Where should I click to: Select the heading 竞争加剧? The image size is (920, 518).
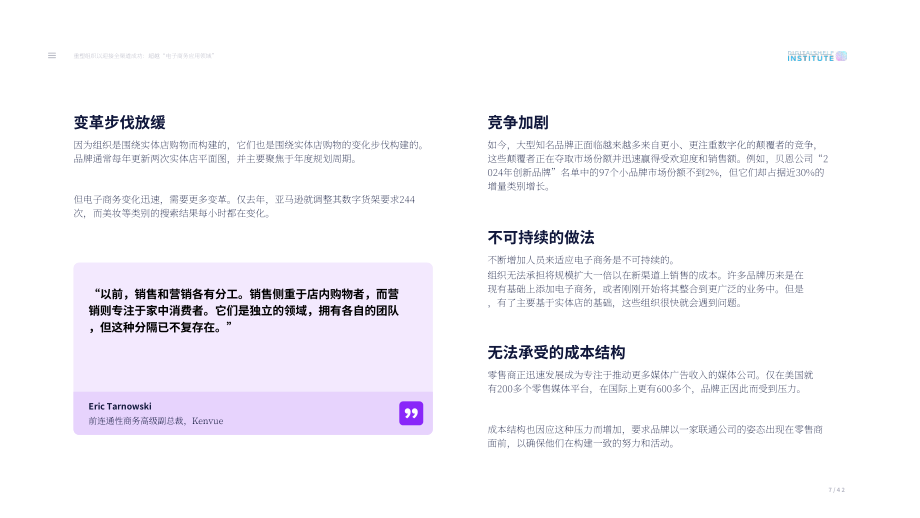tap(518, 122)
